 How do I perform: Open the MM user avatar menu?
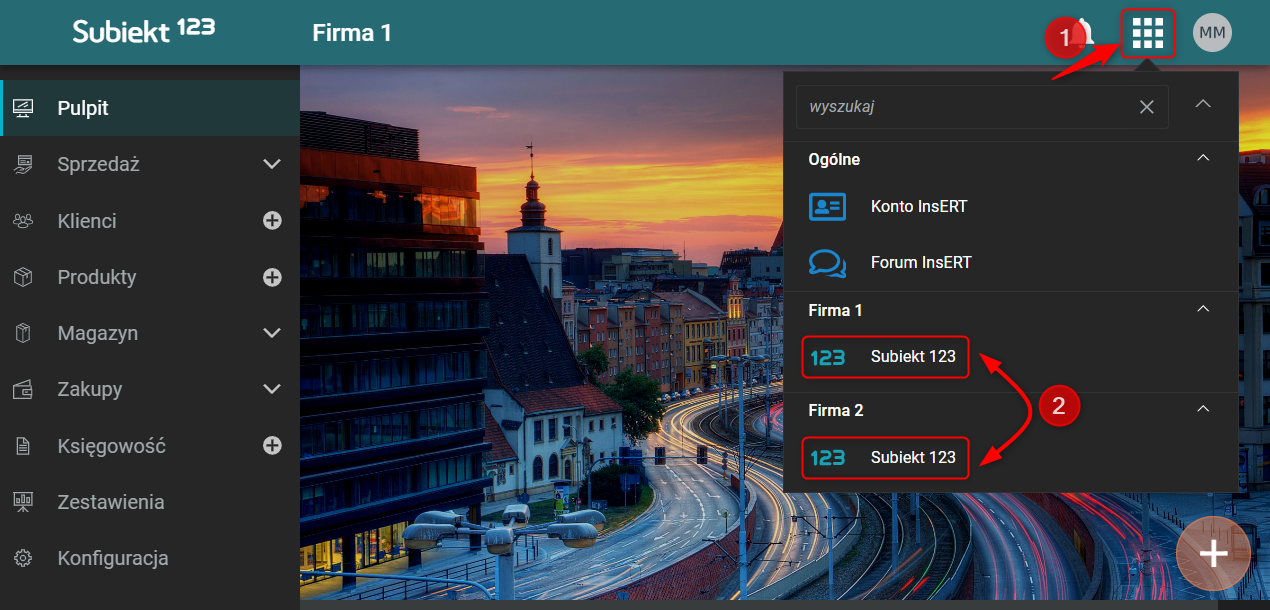(x=1212, y=33)
